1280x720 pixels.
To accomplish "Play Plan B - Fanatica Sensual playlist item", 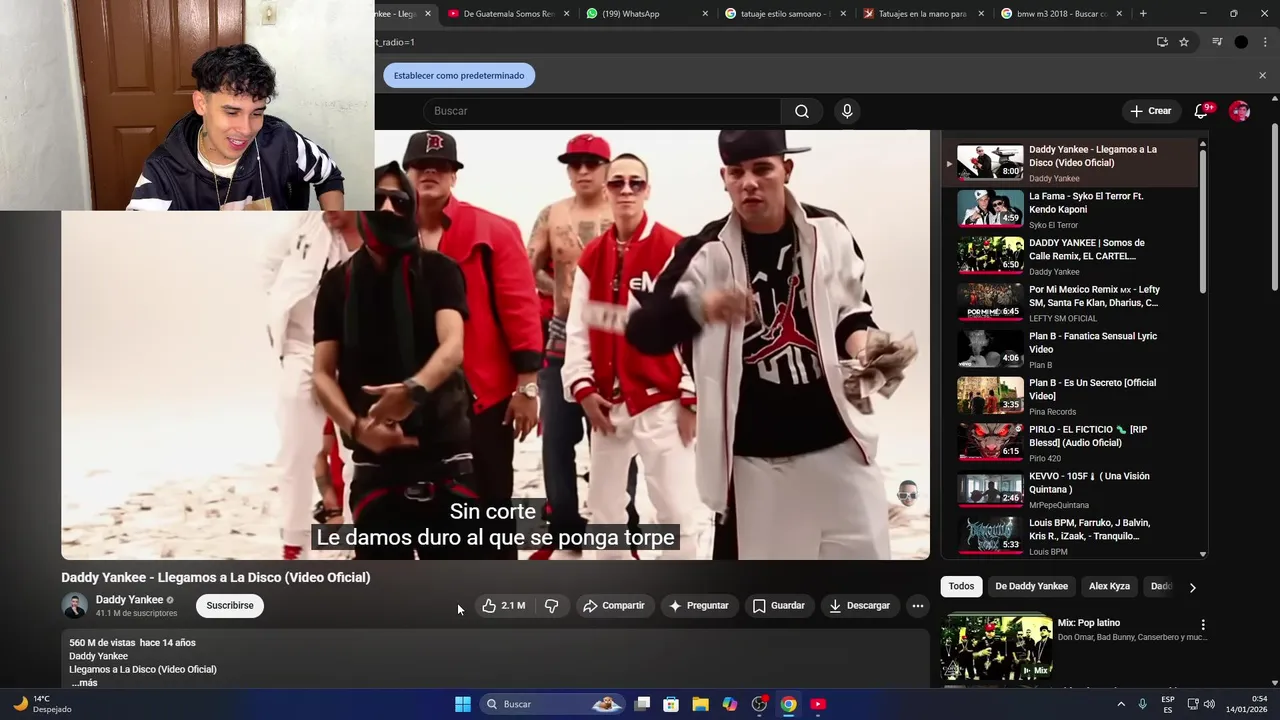I will [1070, 350].
